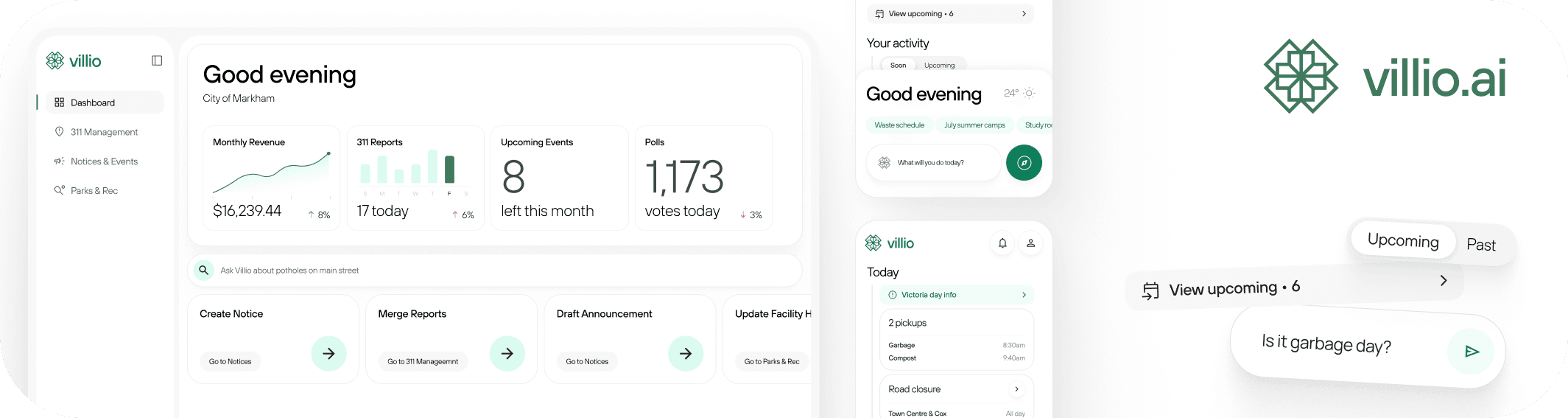Open the Polls card
1568x418 pixels.
click(x=703, y=178)
